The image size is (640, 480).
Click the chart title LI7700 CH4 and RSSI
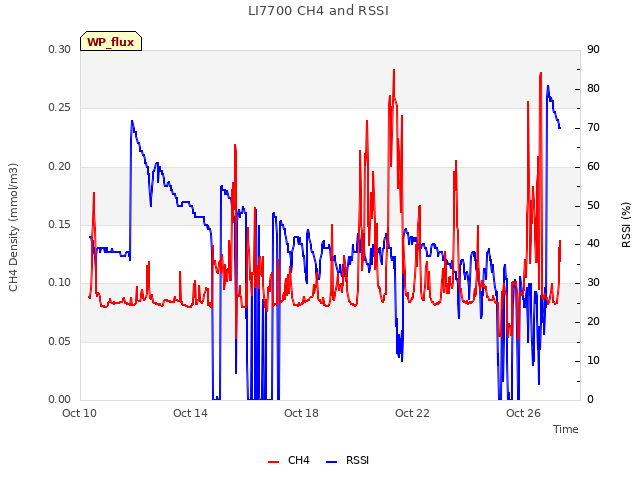318,11
